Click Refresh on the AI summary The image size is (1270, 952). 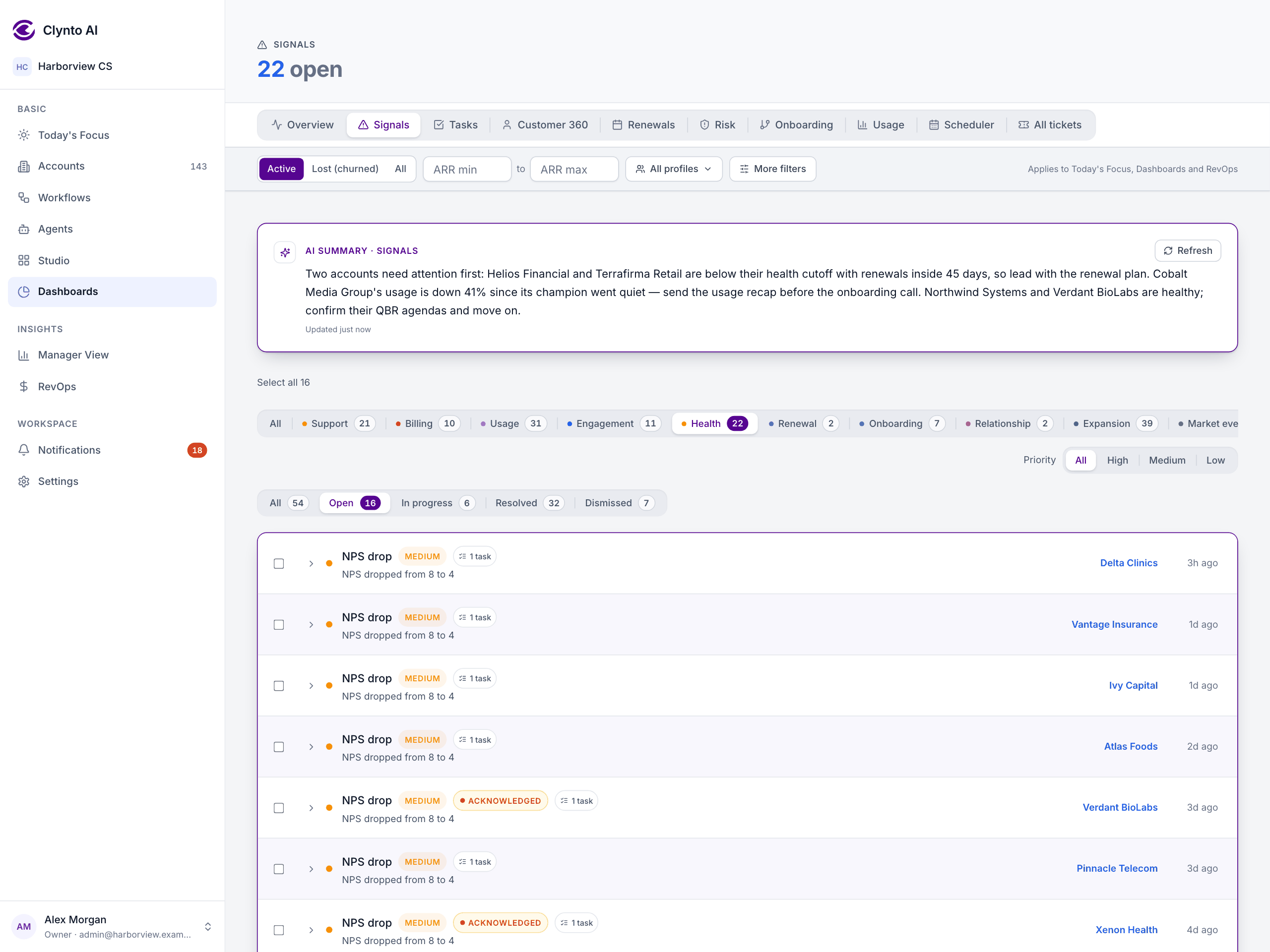1187,251
